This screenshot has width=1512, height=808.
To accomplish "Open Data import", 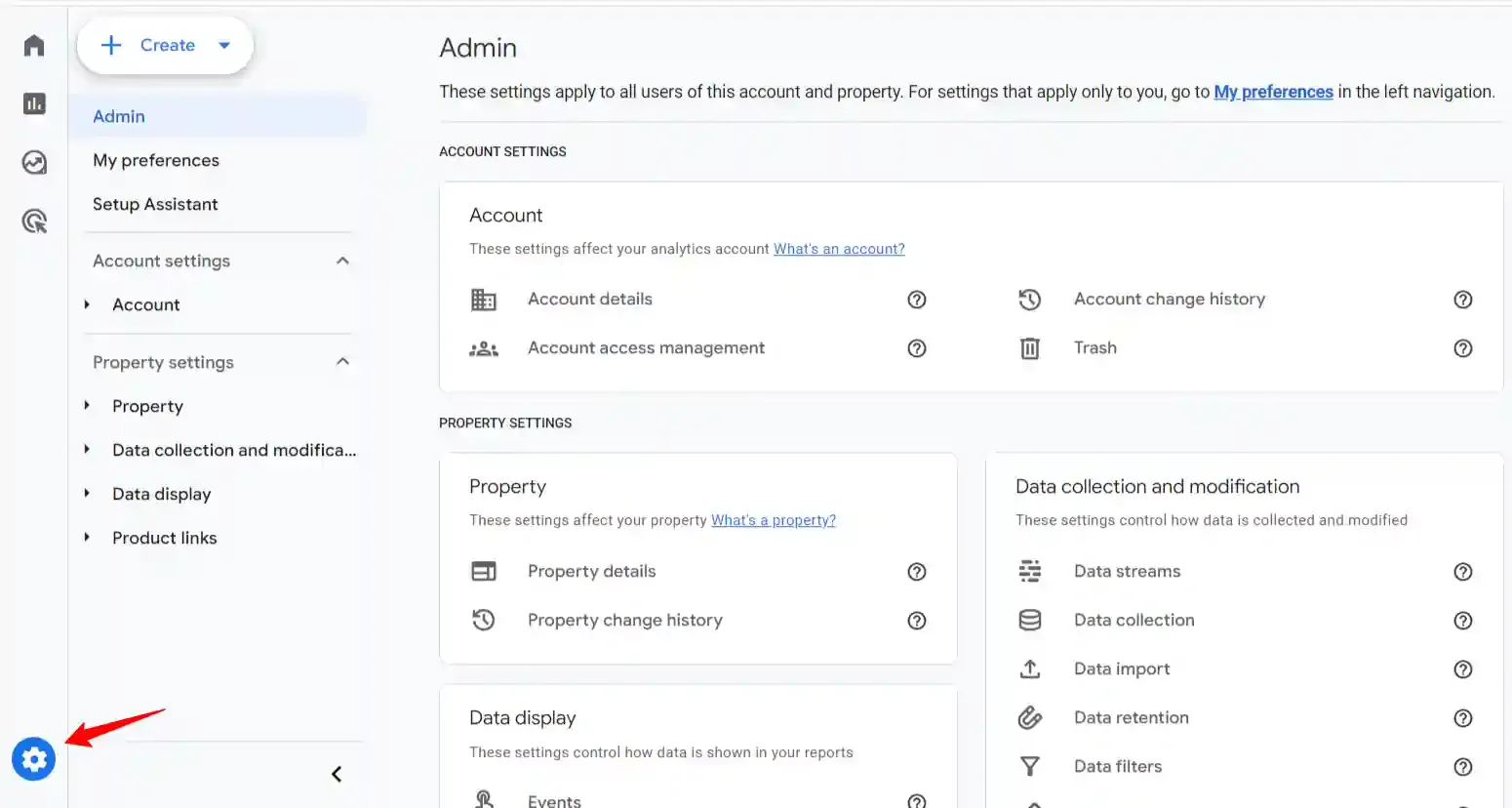I will [x=1122, y=668].
